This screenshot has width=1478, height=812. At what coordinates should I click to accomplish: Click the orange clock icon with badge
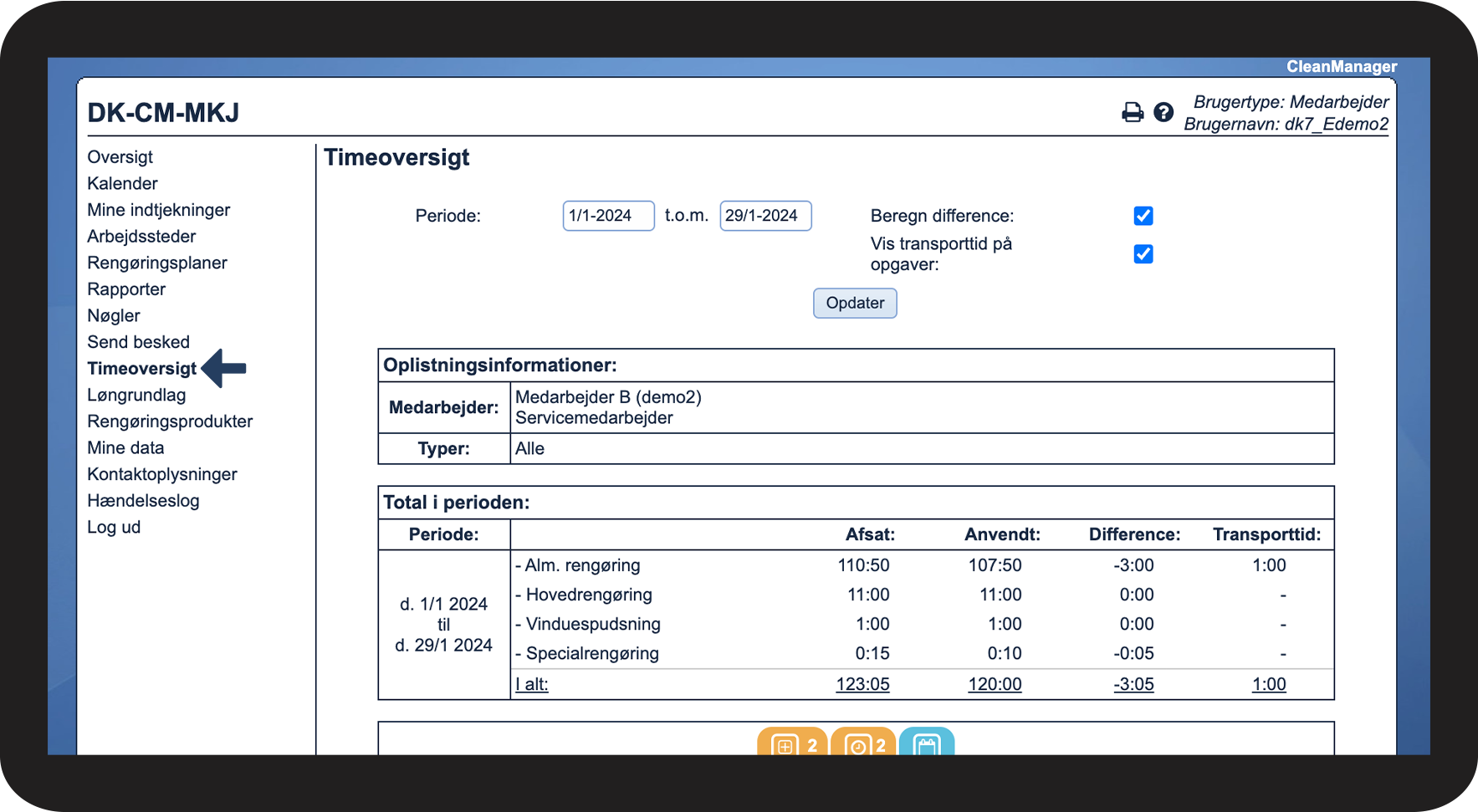tap(862, 743)
